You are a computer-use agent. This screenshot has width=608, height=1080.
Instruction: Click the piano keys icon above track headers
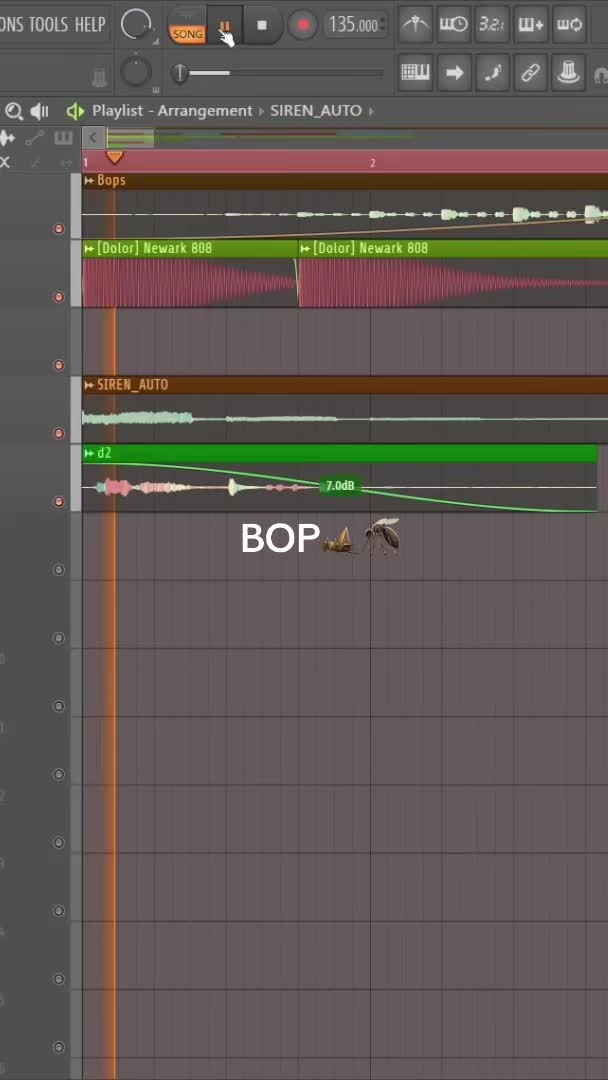pyautogui.click(x=63, y=138)
